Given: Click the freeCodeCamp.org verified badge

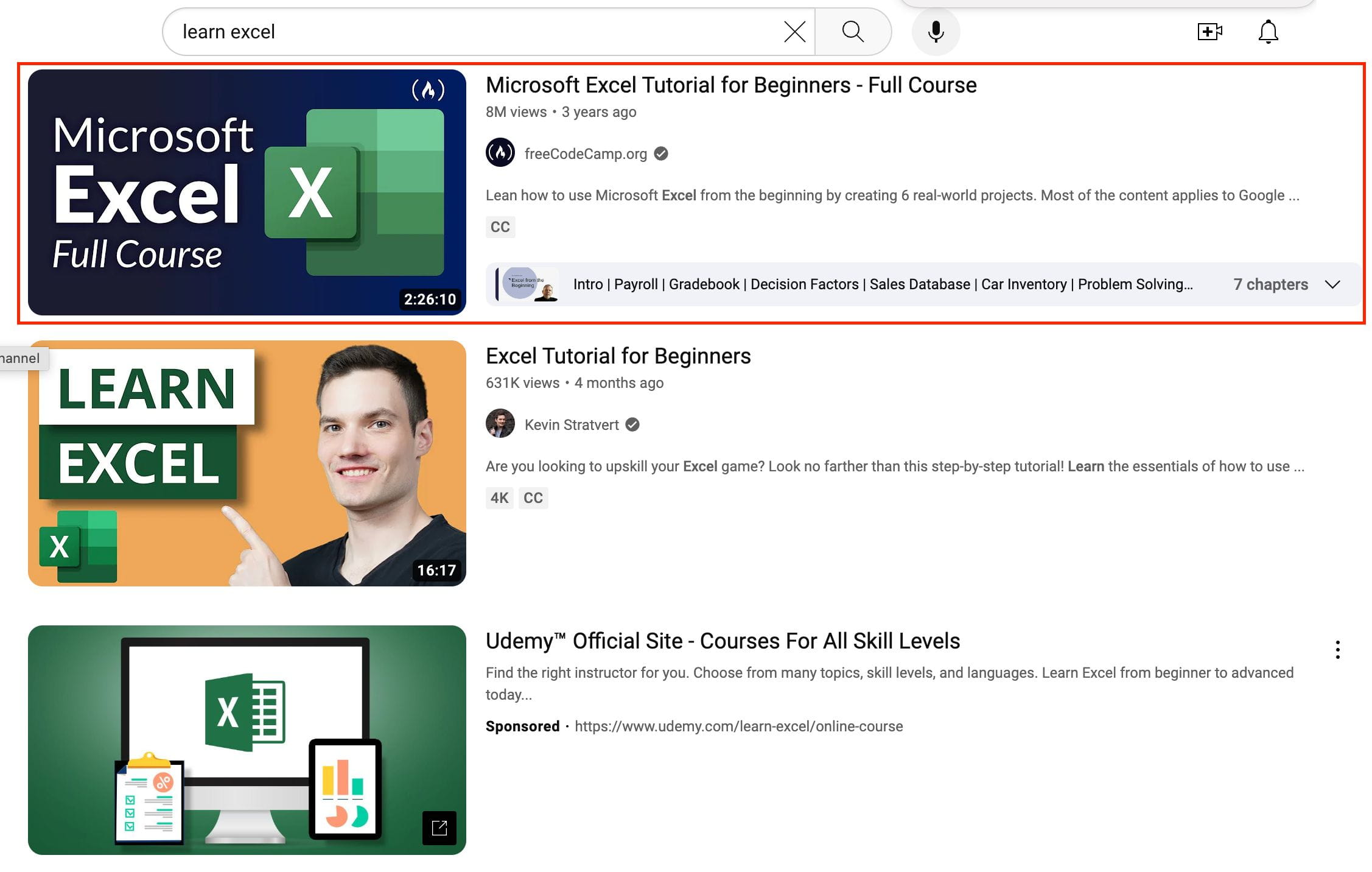Looking at the screenshot, I should click(x=661, y=154).
